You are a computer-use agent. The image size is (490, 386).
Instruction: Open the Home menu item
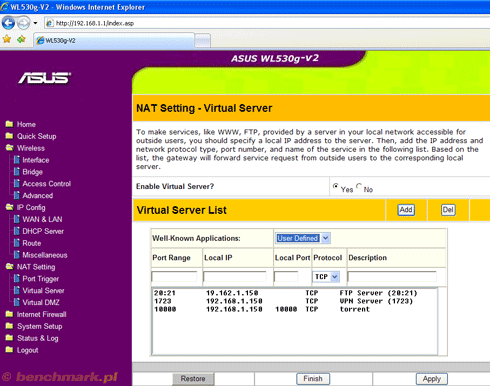point(26,124)
